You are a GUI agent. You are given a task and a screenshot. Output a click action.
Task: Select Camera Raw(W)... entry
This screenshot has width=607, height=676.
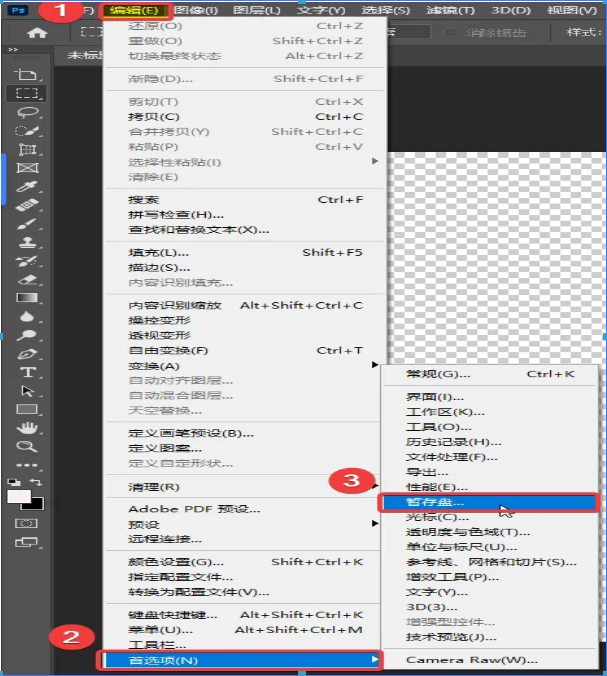click(489, 660)
